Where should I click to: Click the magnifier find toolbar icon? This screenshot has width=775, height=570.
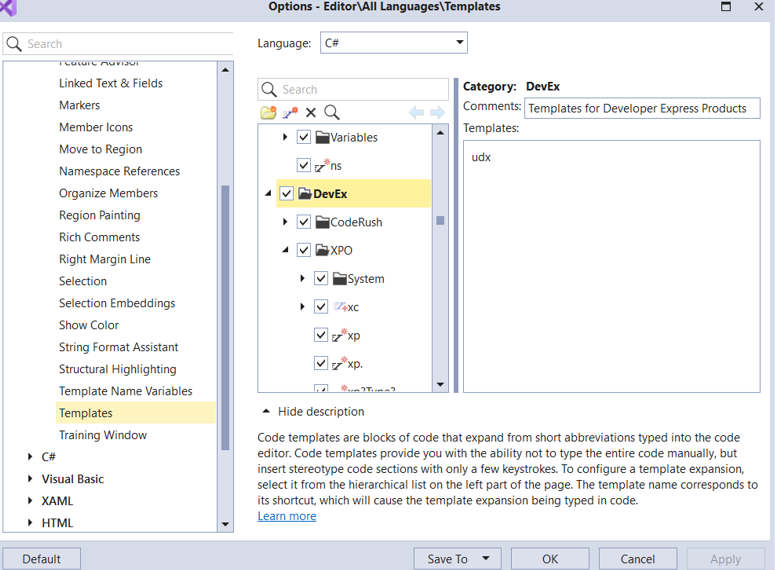[x=332, y=113]
